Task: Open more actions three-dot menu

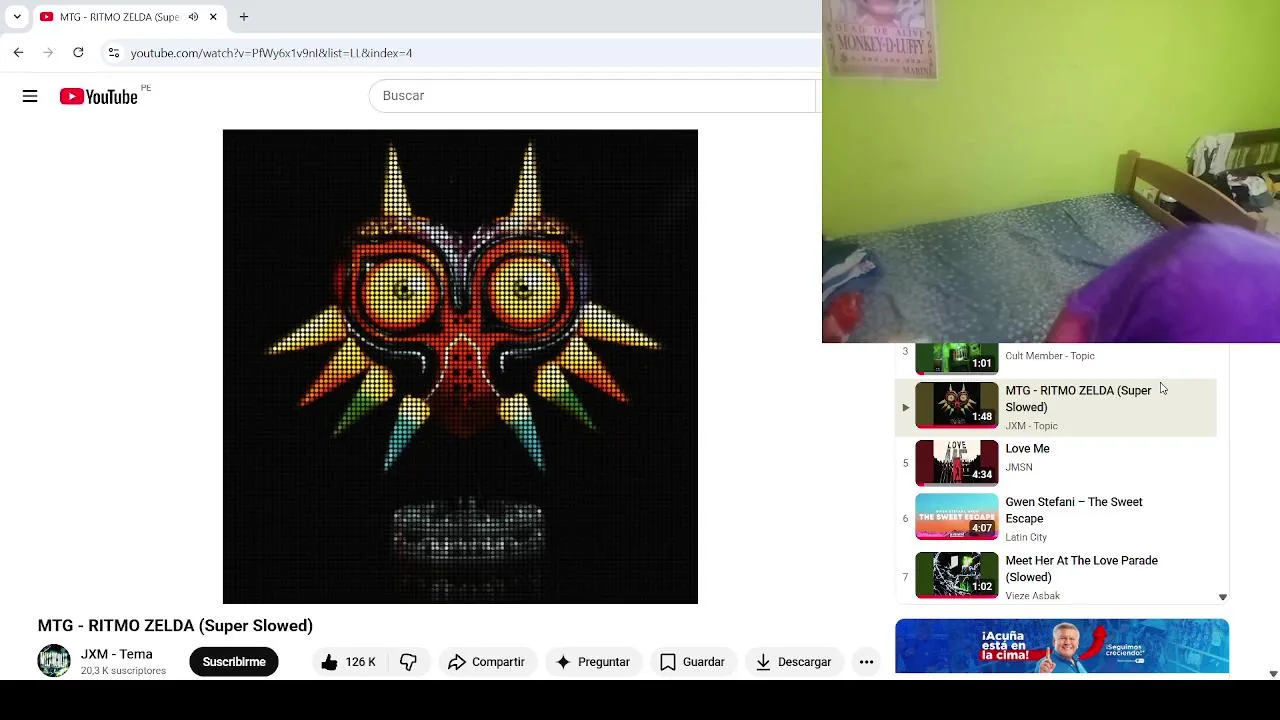Action: coord(866,662)
